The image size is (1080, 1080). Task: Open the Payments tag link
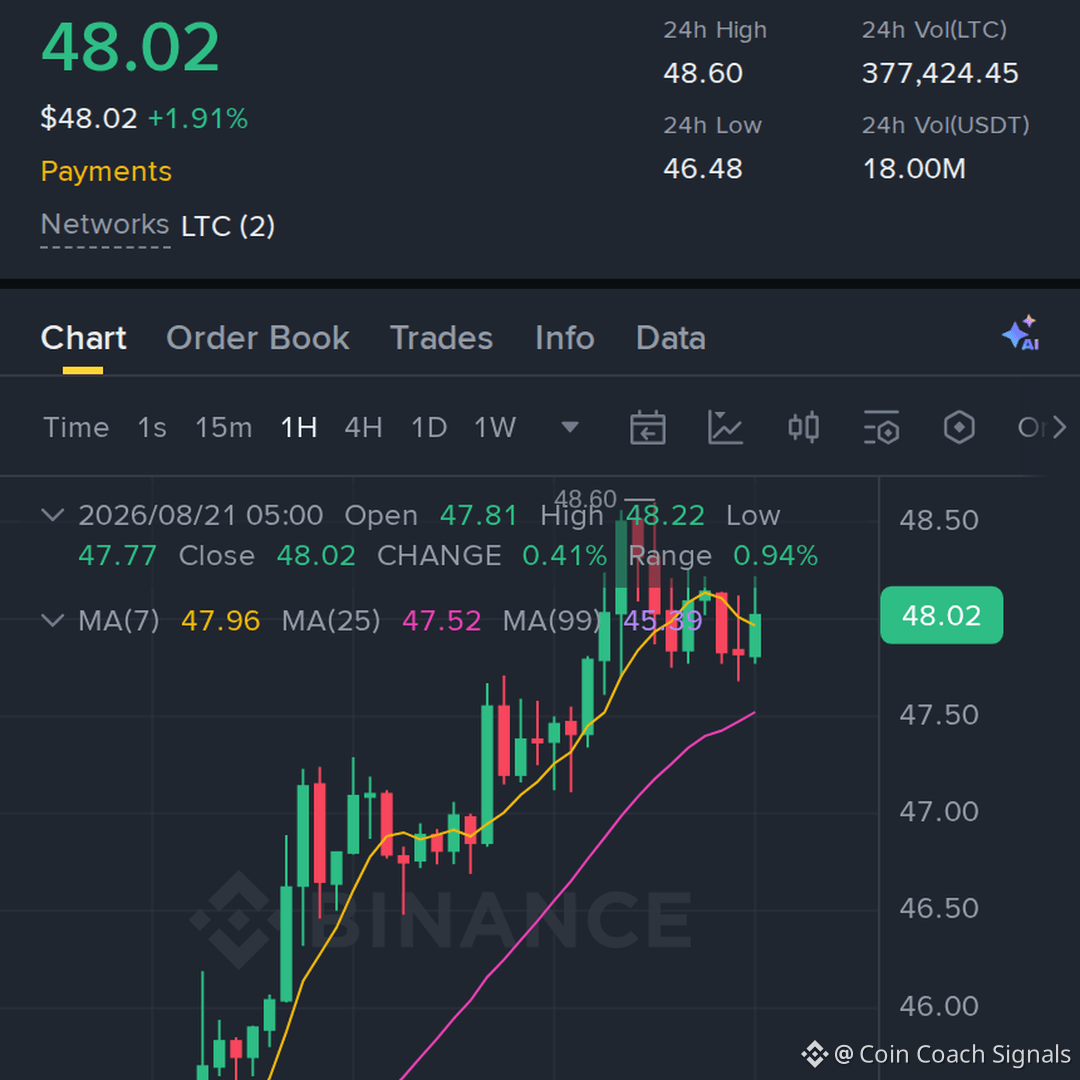pos(106,172)
